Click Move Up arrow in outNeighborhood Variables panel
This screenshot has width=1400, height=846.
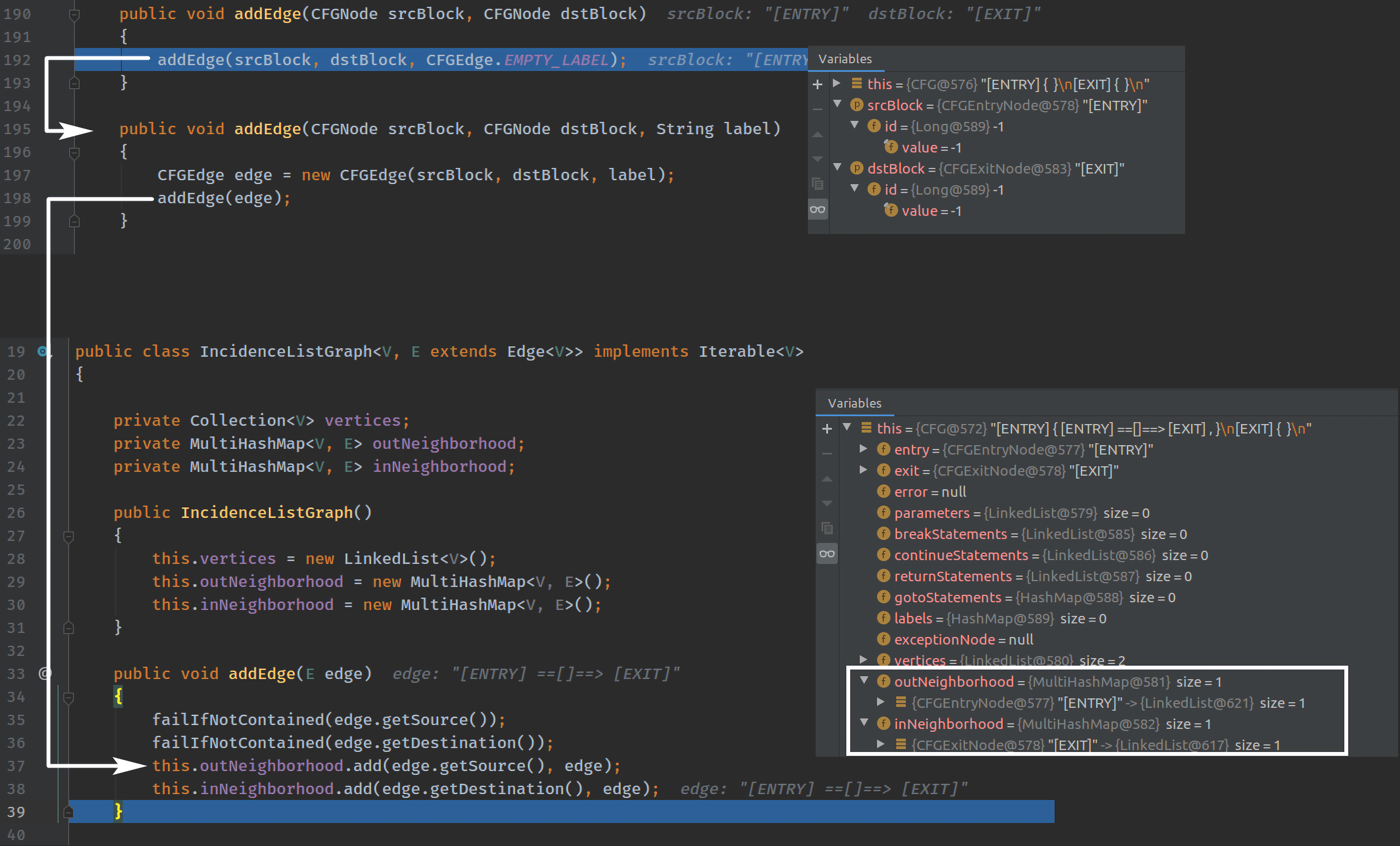tap(827, 479)
